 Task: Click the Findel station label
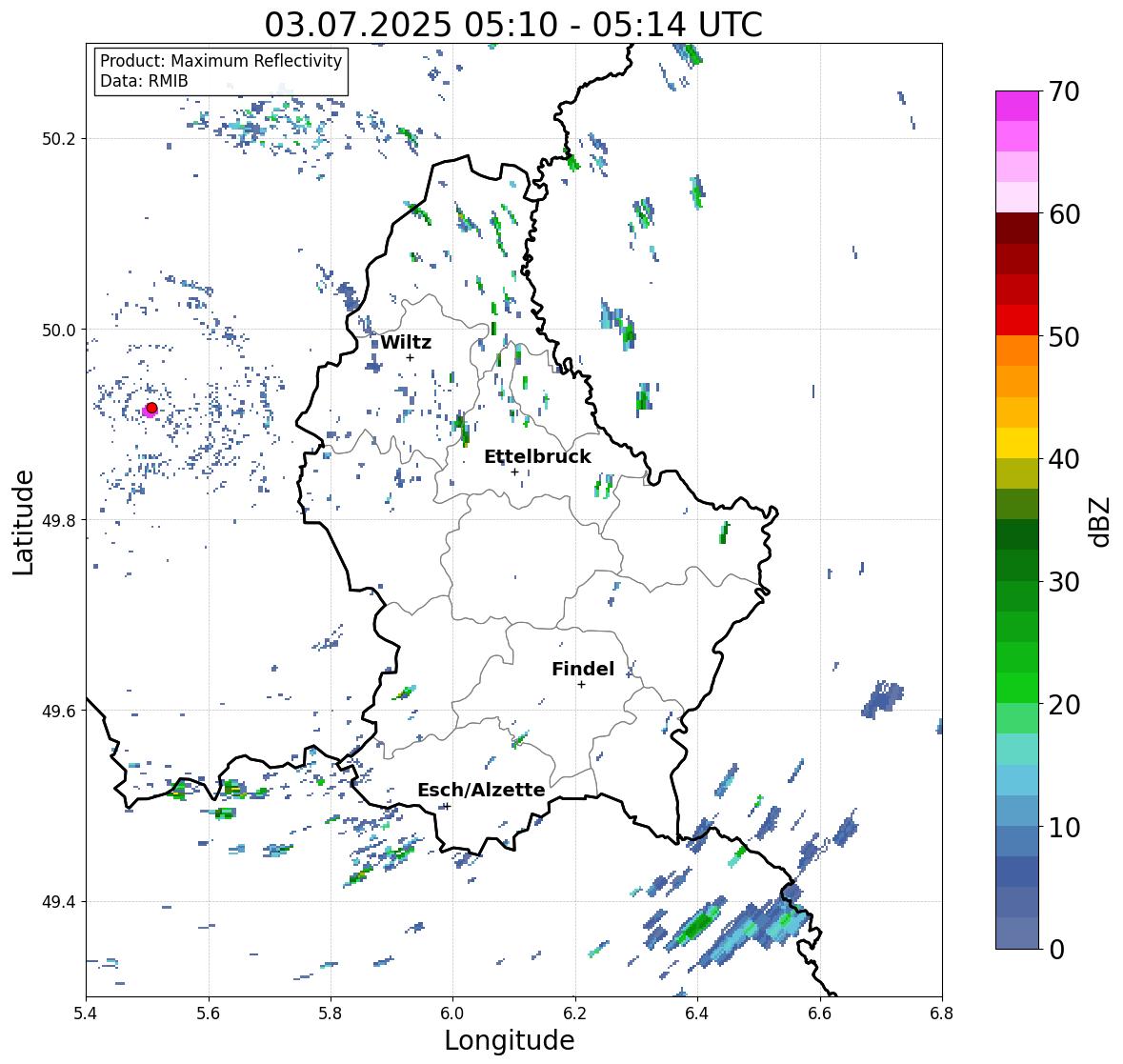(583, 669)
